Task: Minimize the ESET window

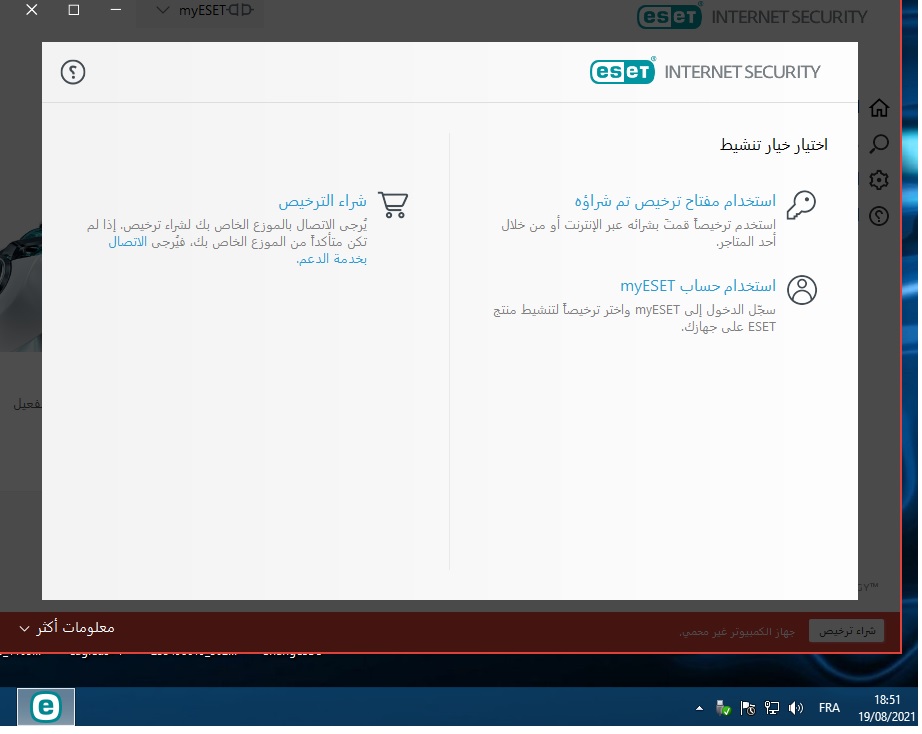Action: (x=116, y=10)
